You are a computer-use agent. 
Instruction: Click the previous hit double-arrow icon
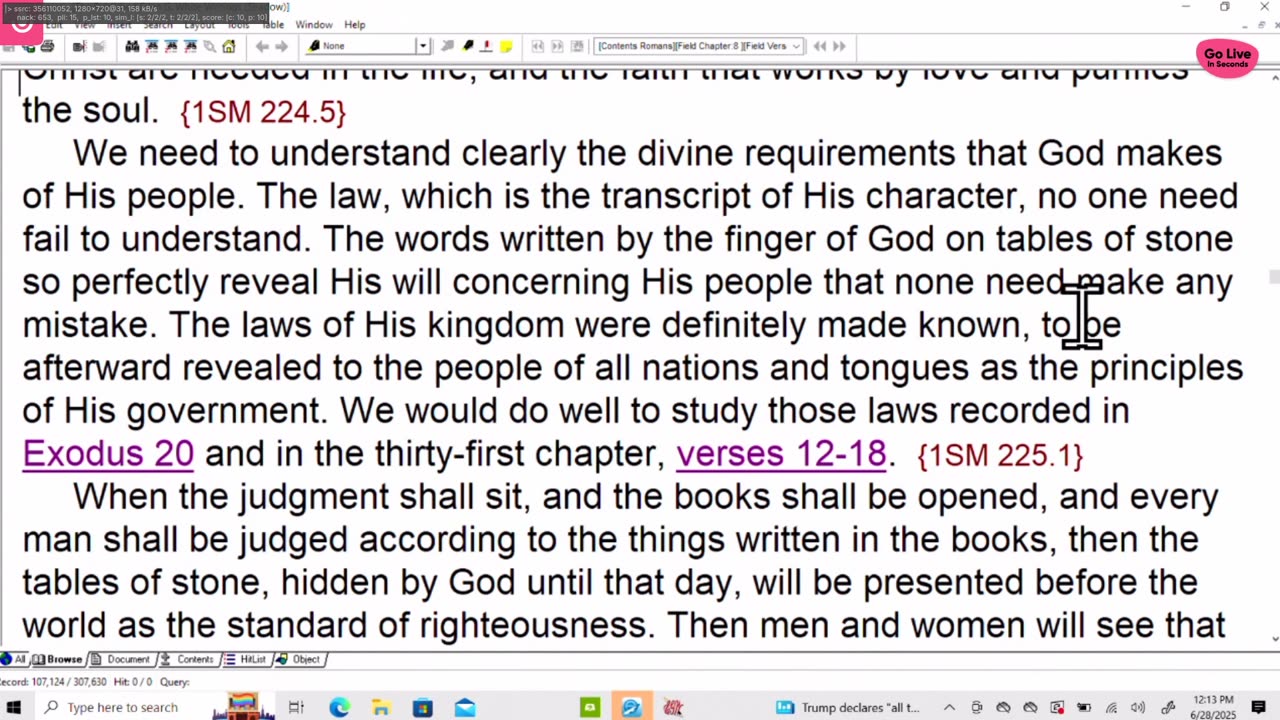[537, 46]
